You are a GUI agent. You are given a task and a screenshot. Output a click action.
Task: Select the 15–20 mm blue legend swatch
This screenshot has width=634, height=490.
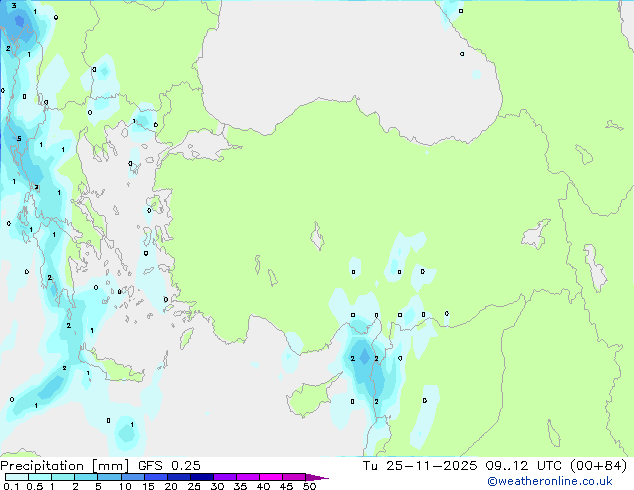point(156,477)
